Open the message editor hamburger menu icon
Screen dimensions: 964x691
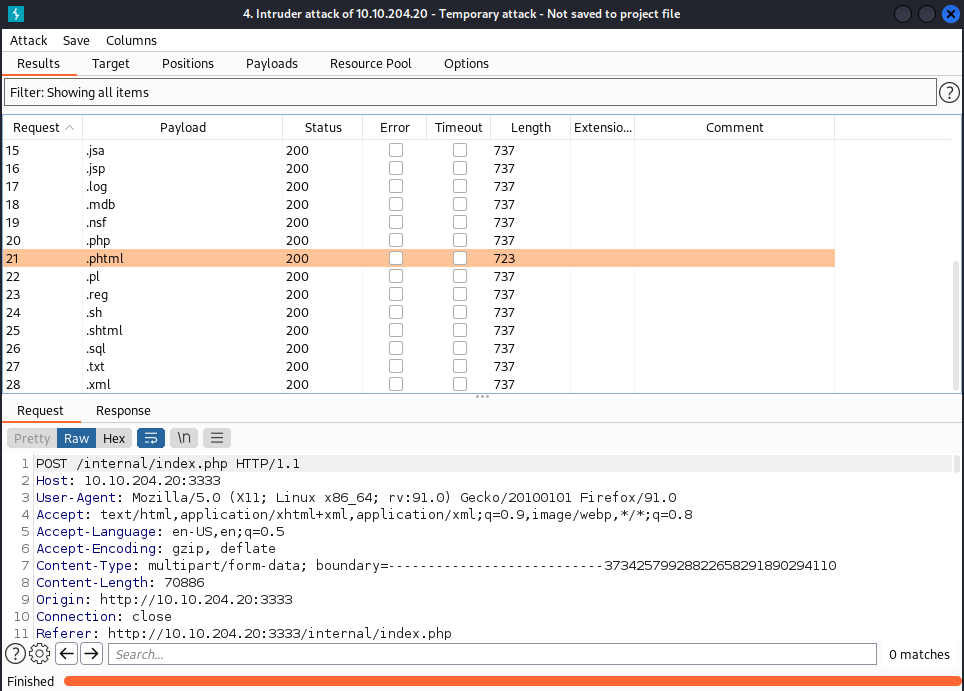217,438
